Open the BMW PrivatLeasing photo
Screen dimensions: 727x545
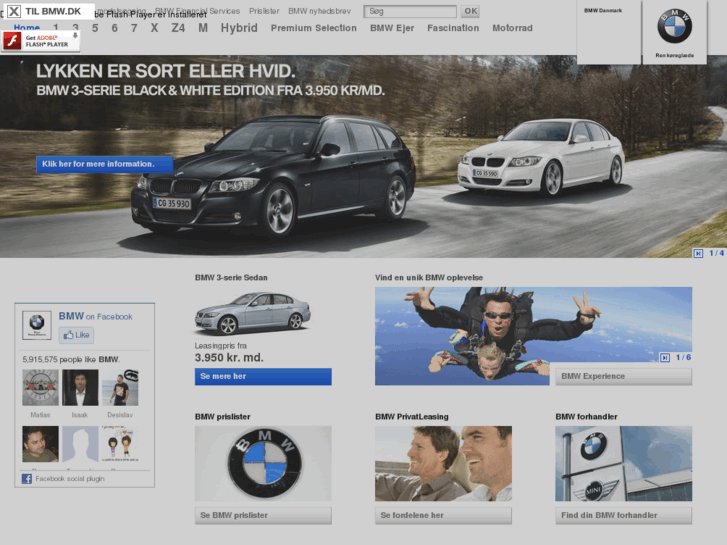pos(443,463)
